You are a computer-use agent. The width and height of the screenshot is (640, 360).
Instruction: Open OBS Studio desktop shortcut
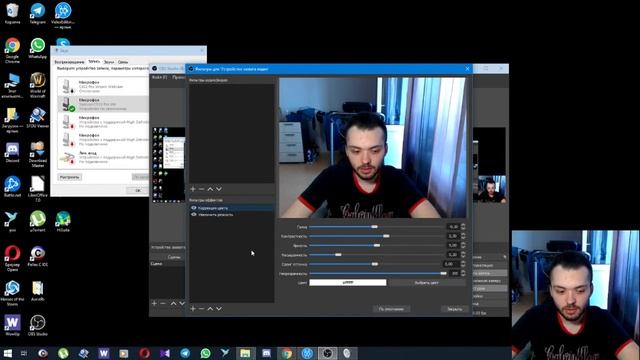pos(38,325)
